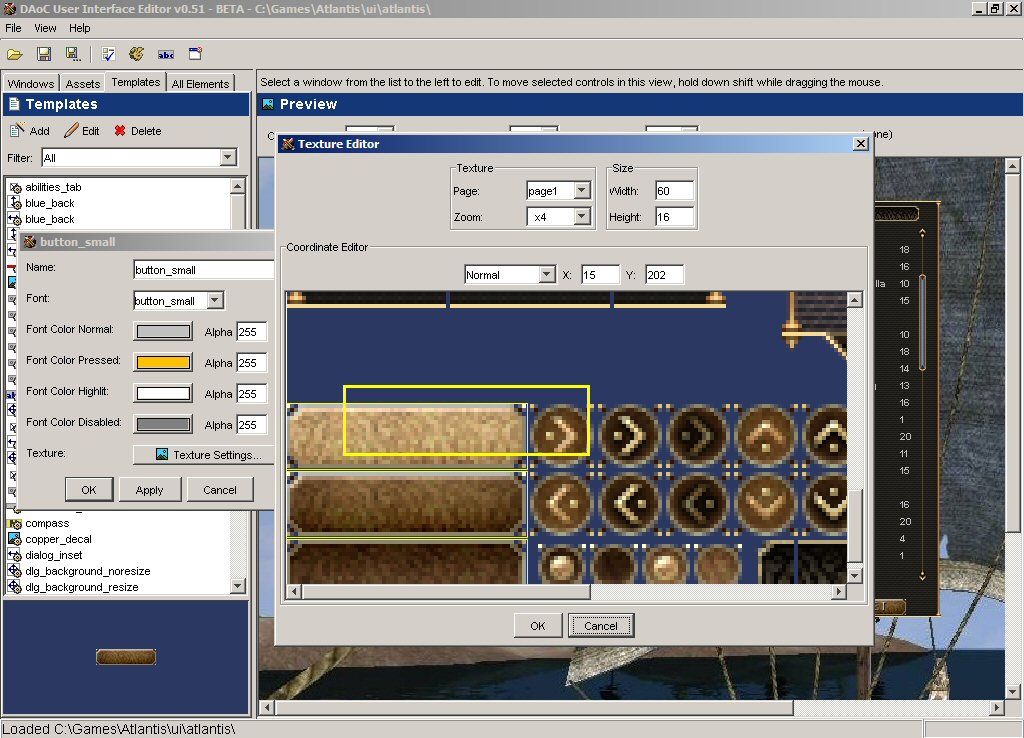Click the Font Color Normal swatch
1024x738 pixels.
coord(163,331)
